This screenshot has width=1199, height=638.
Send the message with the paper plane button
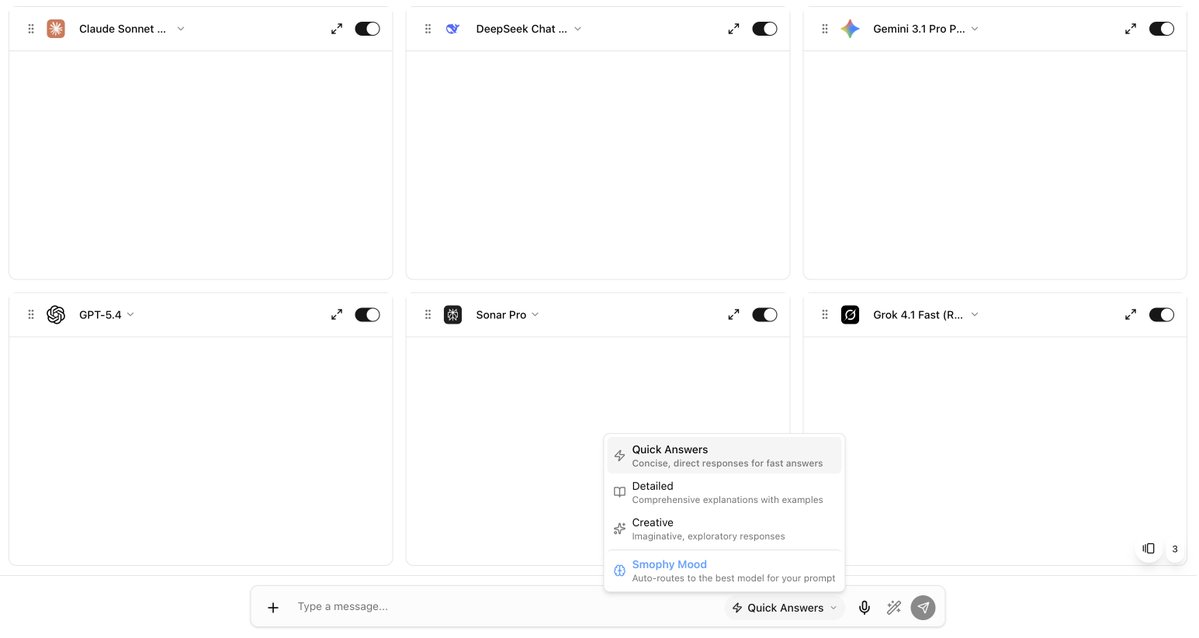coord(923,607)
